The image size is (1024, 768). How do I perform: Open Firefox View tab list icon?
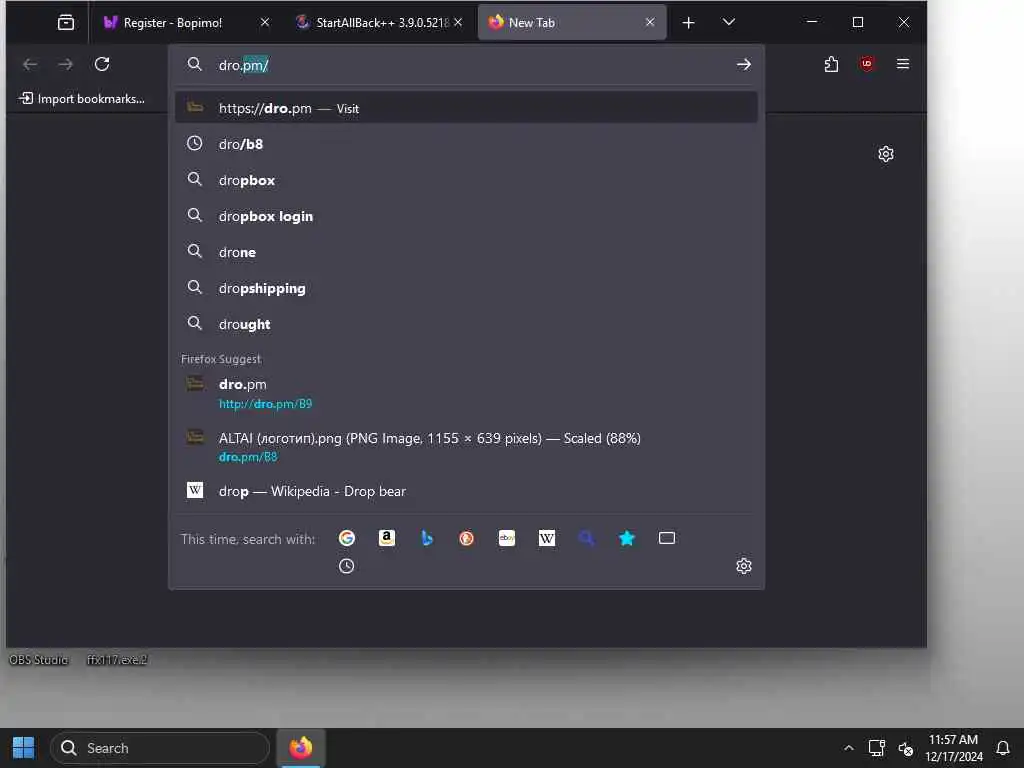point(66,23)
